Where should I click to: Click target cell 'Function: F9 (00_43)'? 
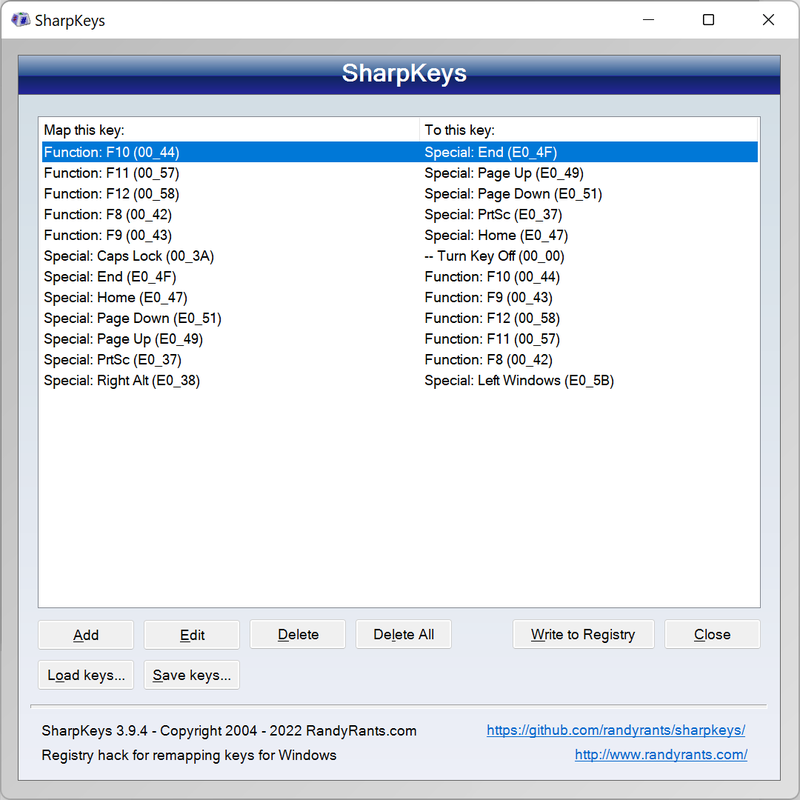pos(489,297)
